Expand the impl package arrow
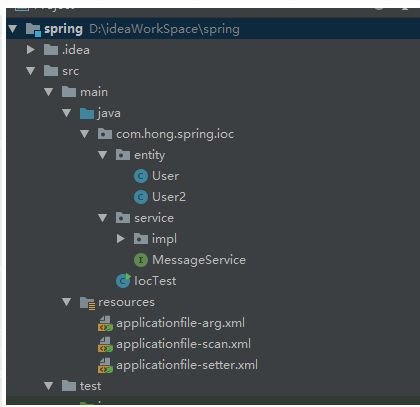Image resolution: width=420 pixels, height=407 pixels. coord(121,239)
